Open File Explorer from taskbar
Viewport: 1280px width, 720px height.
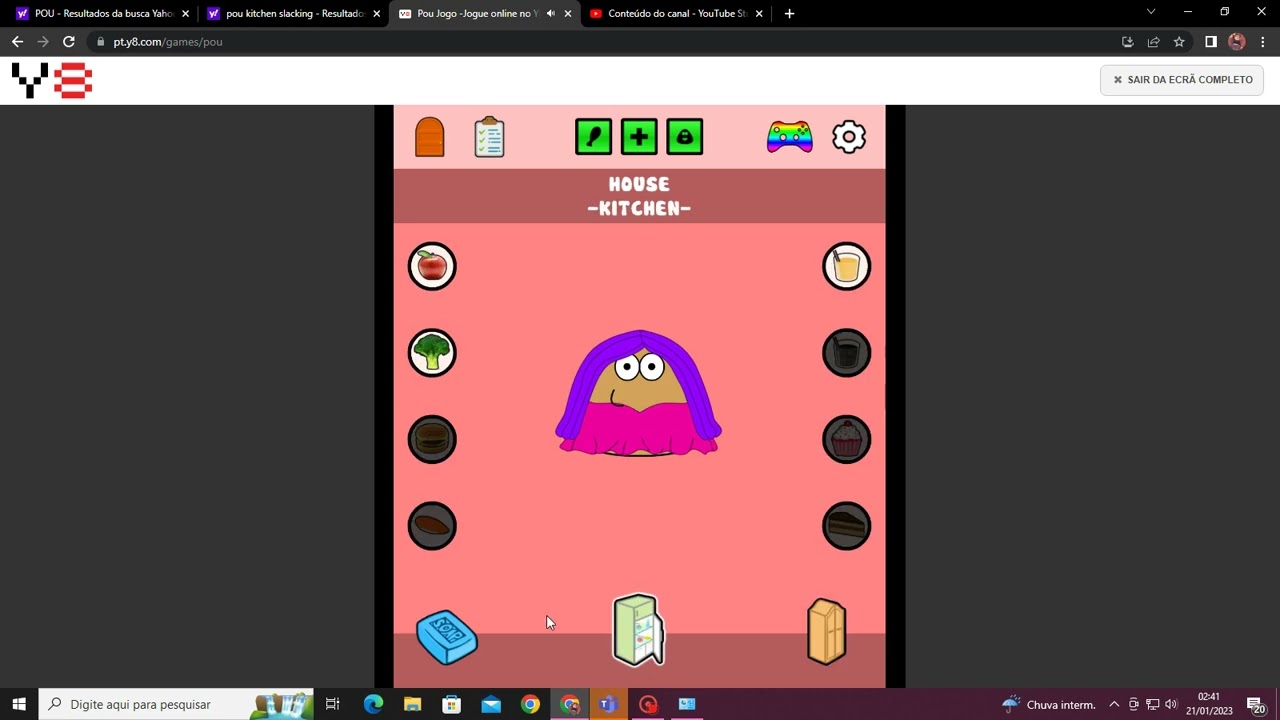pyautogui.click(x=412, y=704)
